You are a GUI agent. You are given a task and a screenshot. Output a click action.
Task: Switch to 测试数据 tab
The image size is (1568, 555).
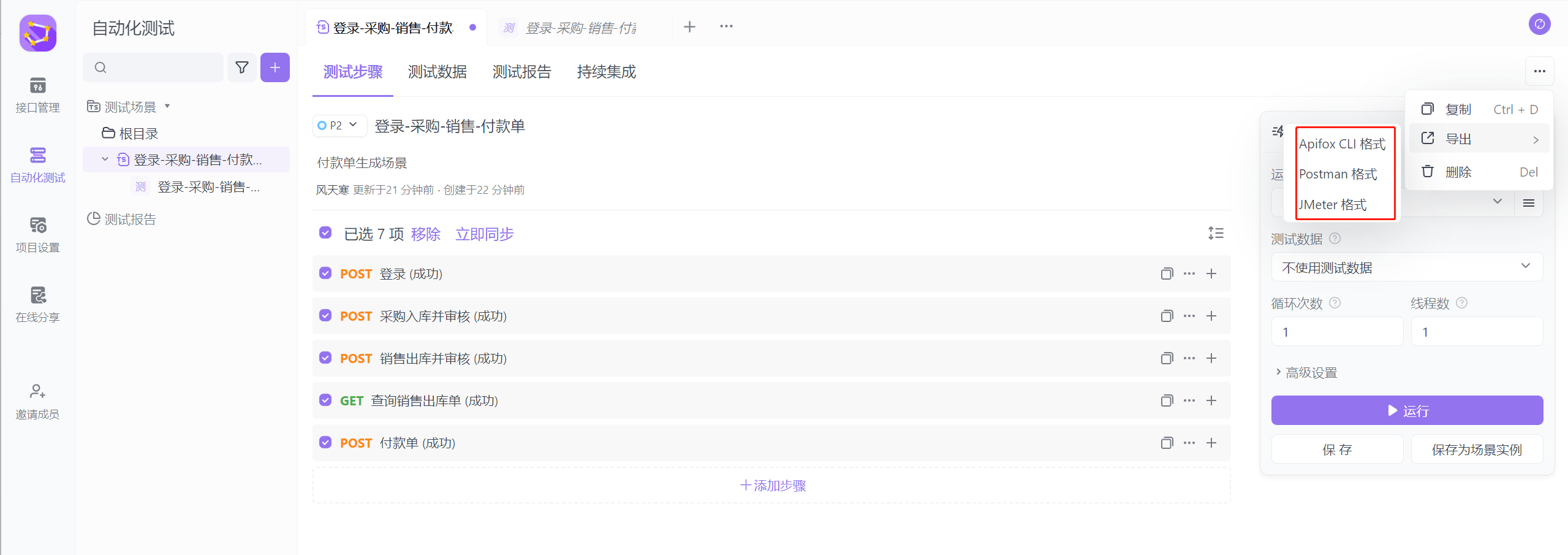pyautogui.click(x=437, y=72)
